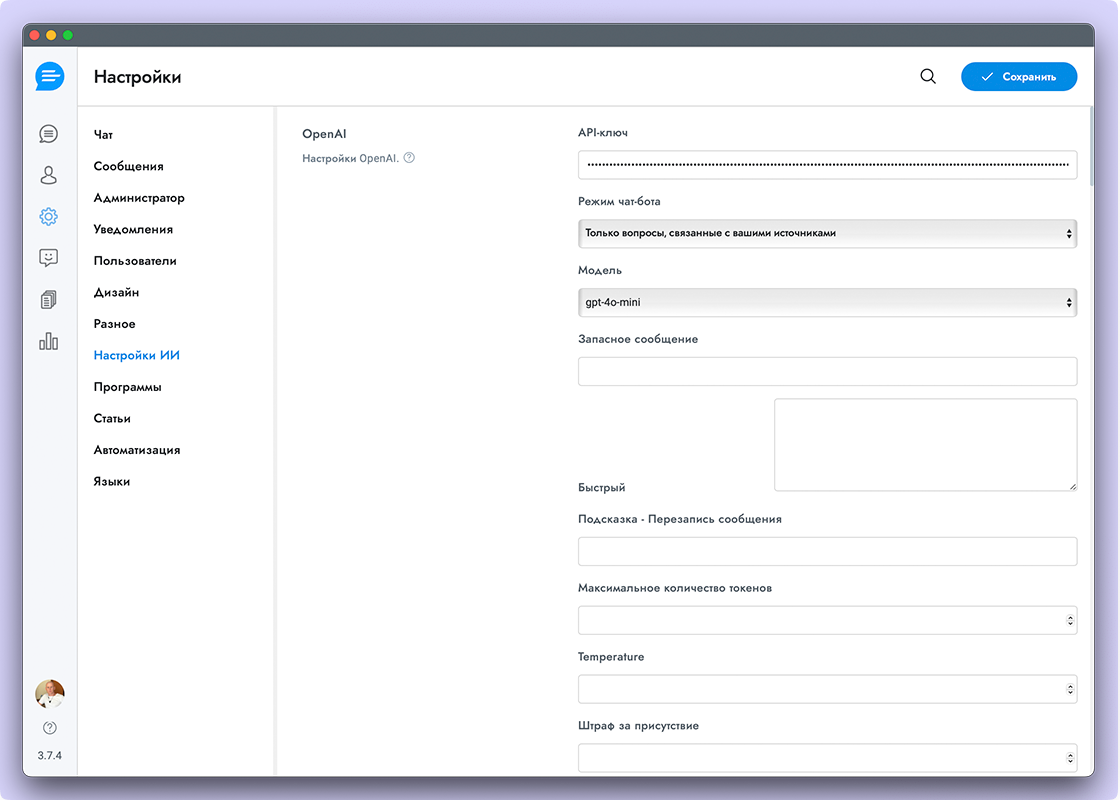Click the search magnifier icon
The width and height of the screenshot is (1120, 800).
pyautogui.click(x=928, y=77)
